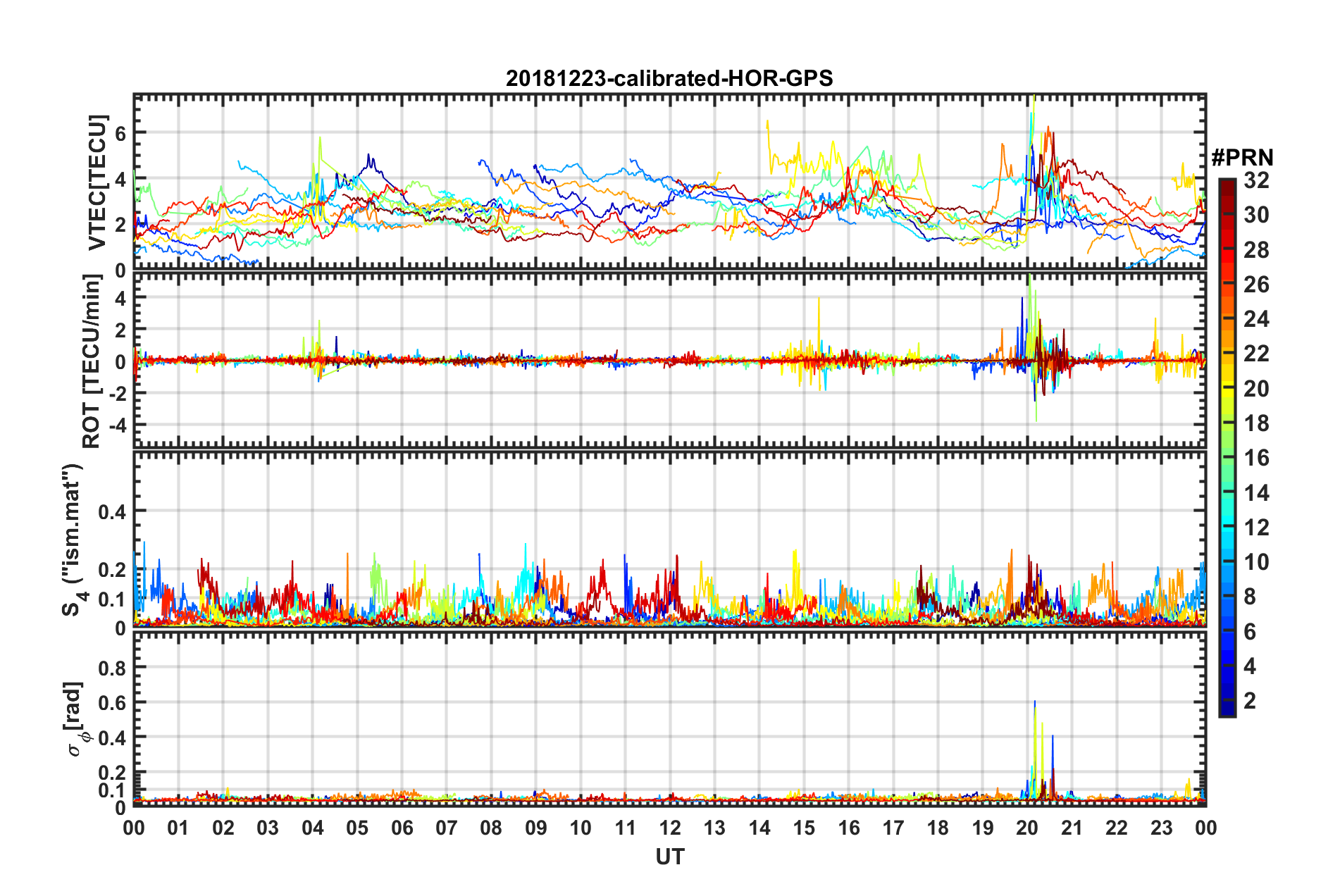Click x-axis tick label 16
This screenshot has width=1340, height=896.
point(849,828)
